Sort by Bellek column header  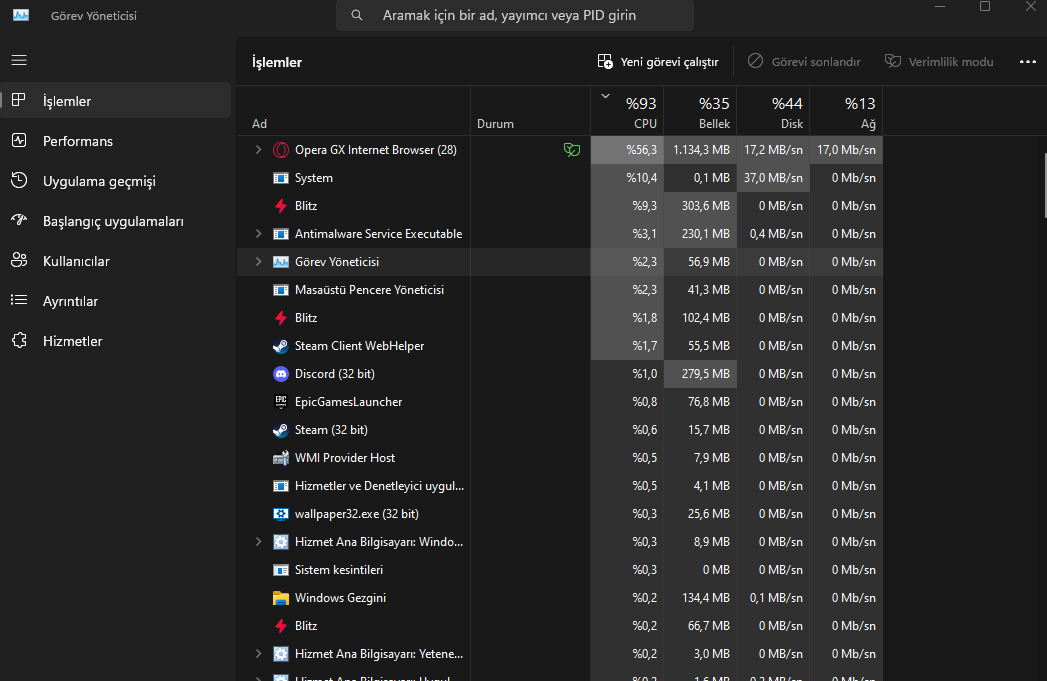700,111
